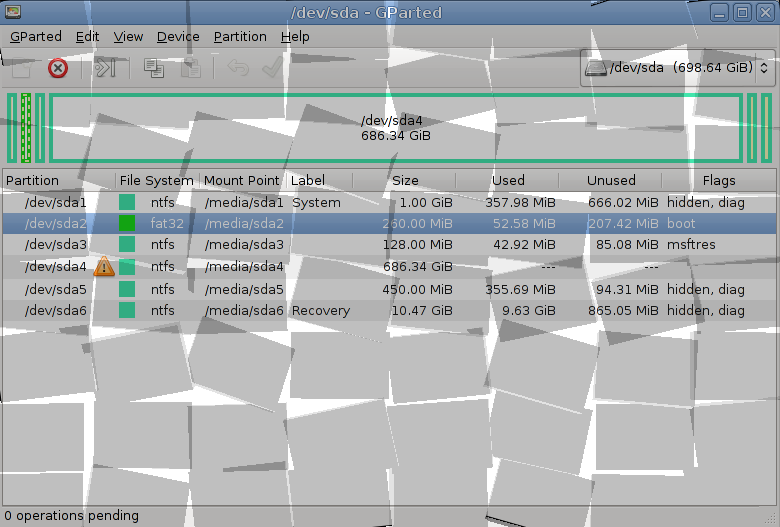Viewport: 780px width, 527px height.
Task: Sort by the Size column header
Action: [404, 181]
